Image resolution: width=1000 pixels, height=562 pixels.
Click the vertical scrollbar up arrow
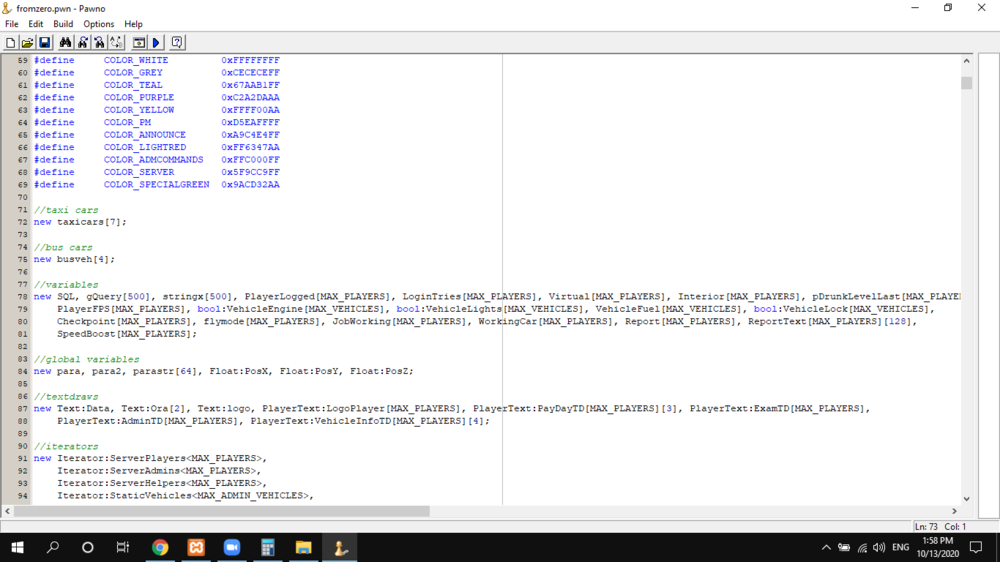tap(966, 61)
